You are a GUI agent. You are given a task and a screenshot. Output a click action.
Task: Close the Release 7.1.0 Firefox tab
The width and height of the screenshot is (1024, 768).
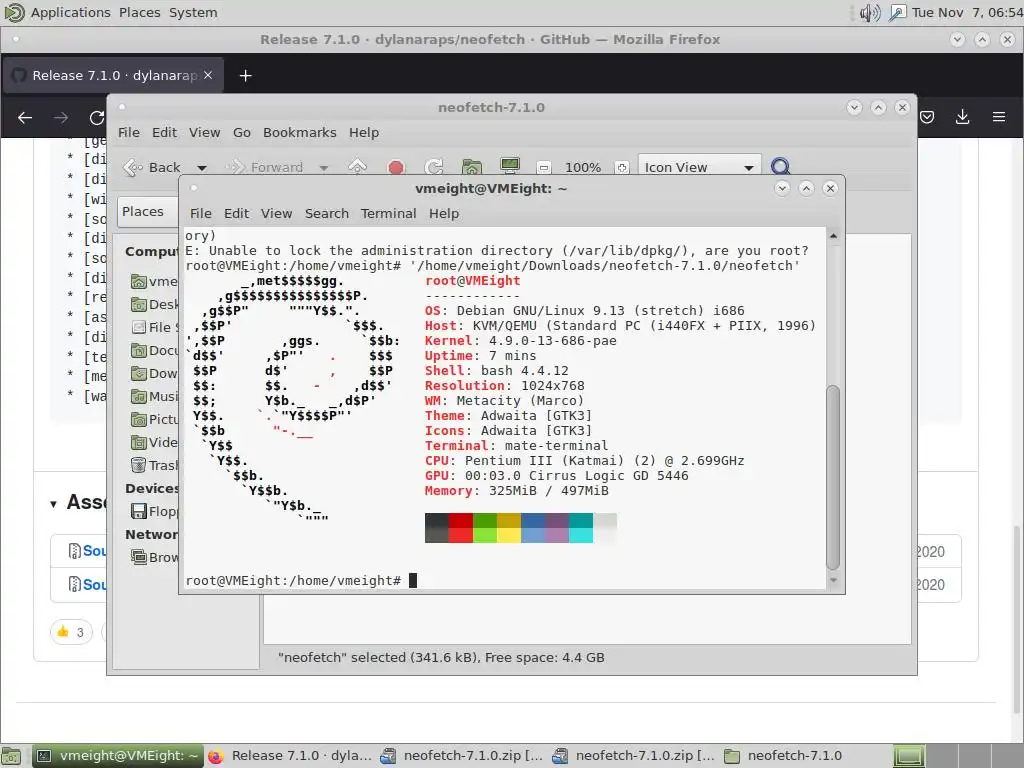point(208,75)
